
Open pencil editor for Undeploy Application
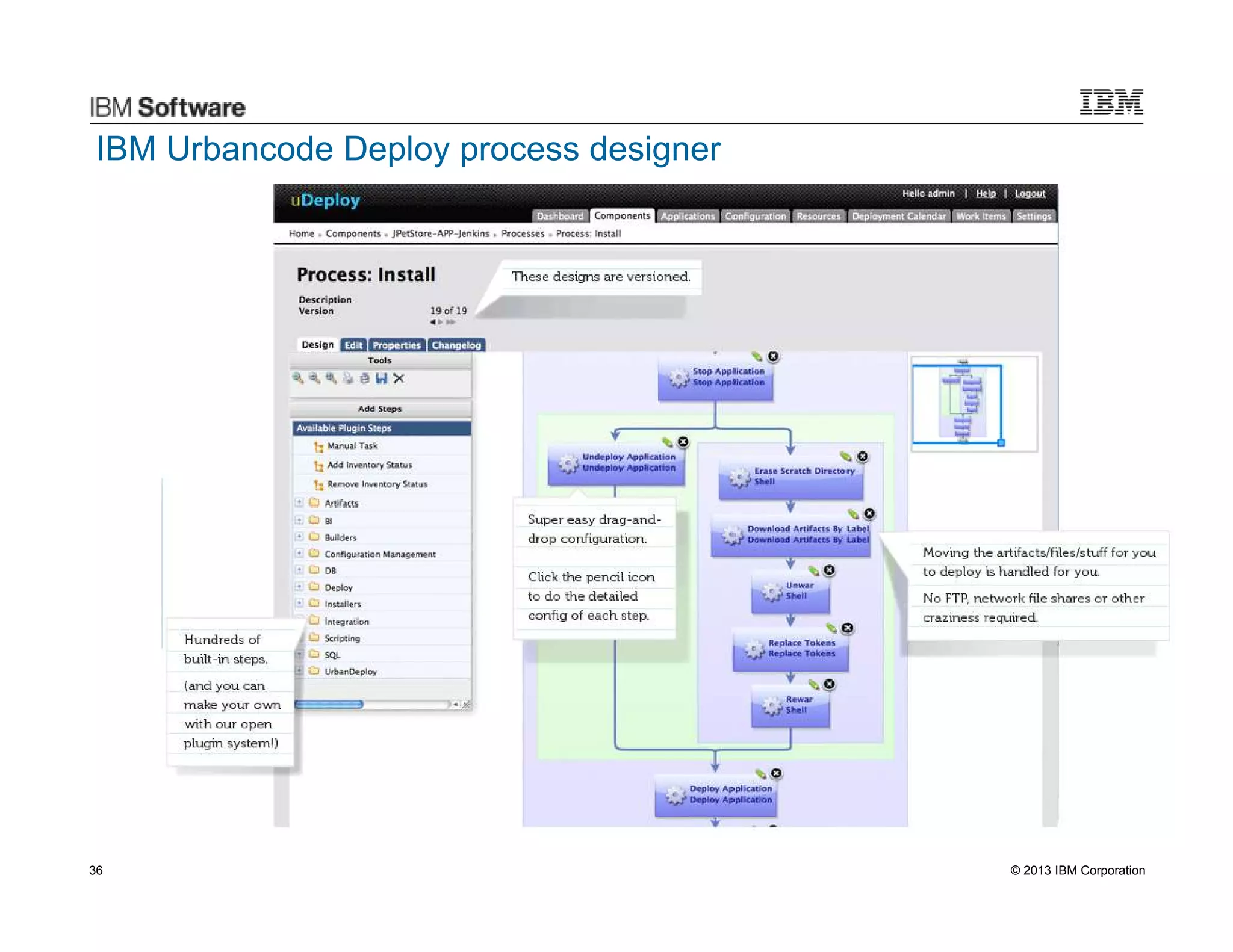(x=667, y=442)
